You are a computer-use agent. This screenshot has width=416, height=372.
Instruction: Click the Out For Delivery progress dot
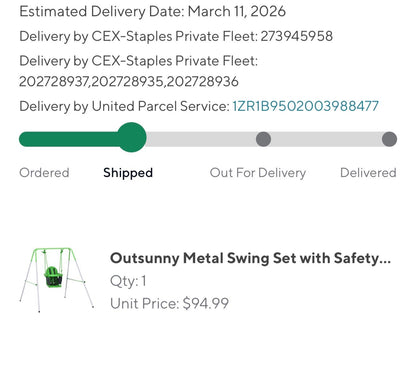[263, 139]
